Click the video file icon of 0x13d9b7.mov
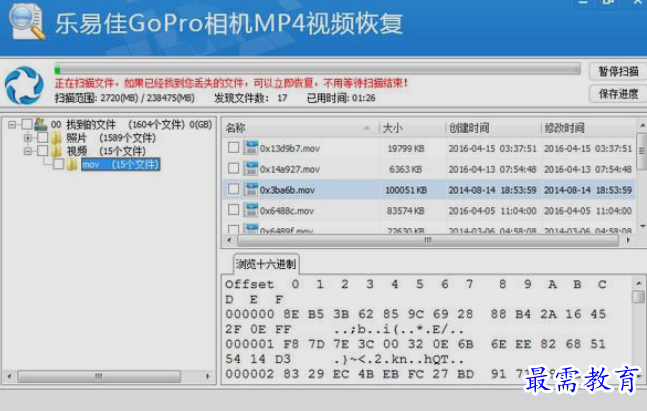647x411 pixels. pos(250,148)
